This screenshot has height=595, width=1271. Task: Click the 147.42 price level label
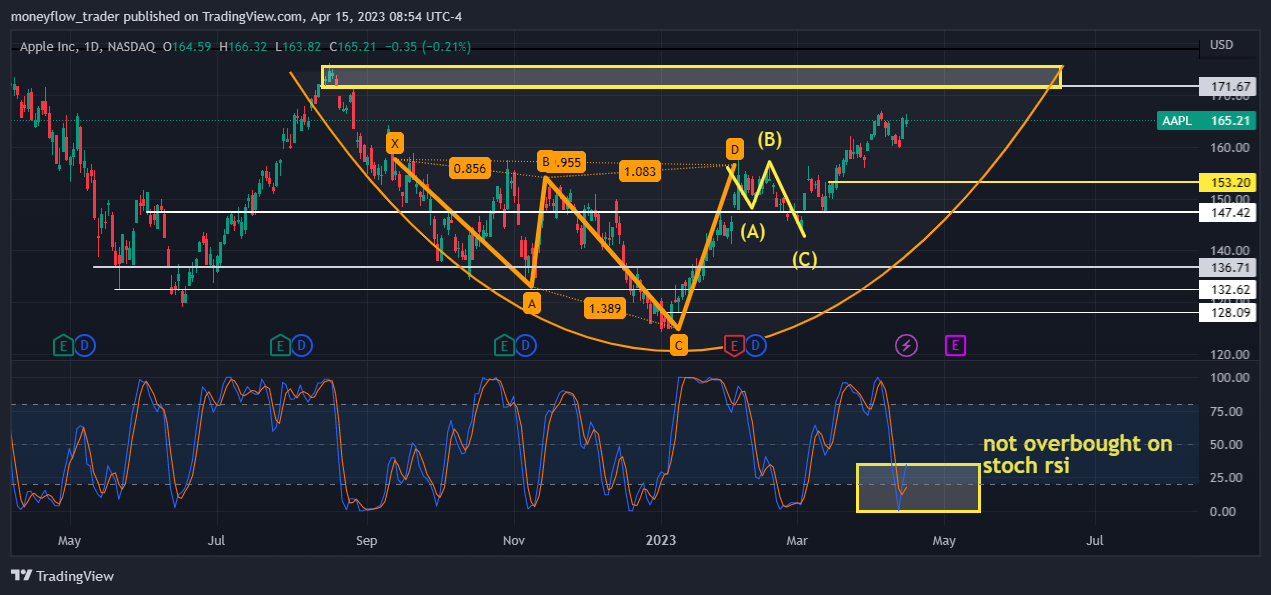[1229, 212]
